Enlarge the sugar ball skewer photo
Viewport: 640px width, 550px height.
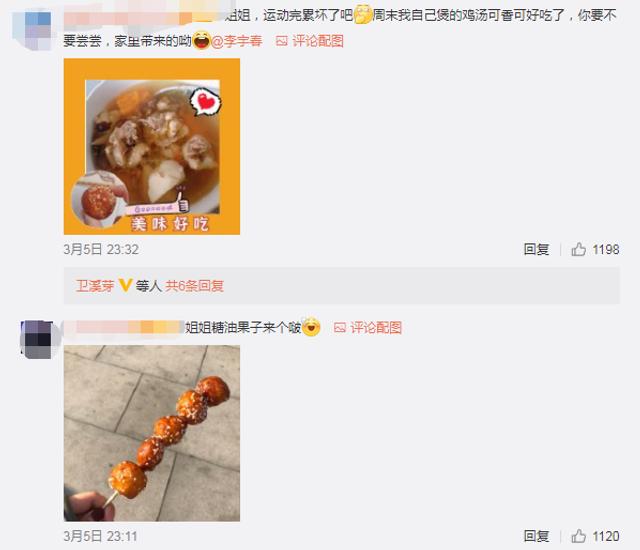pyautogui.click(x=152, y=433)
